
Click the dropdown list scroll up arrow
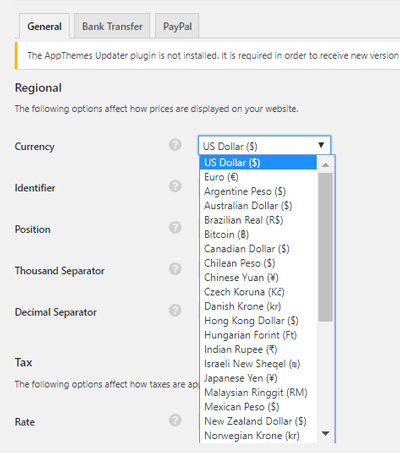pyautogui.click(x=326, y=165)
